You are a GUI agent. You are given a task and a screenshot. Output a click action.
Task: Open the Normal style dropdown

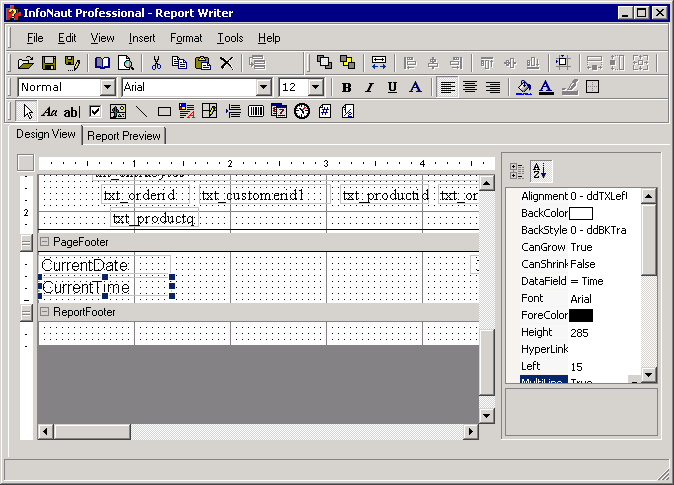pyautogui.click(x=108, y=87)
